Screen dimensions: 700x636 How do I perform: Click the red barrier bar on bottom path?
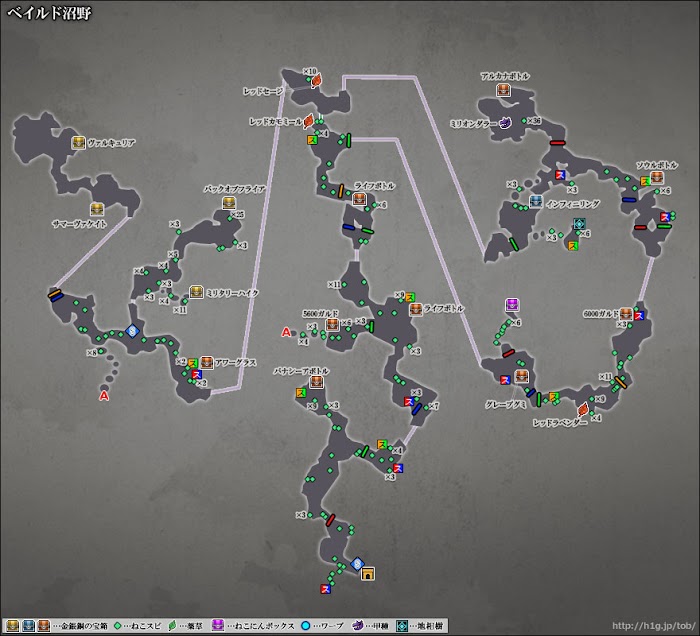(x=330, y=520)
